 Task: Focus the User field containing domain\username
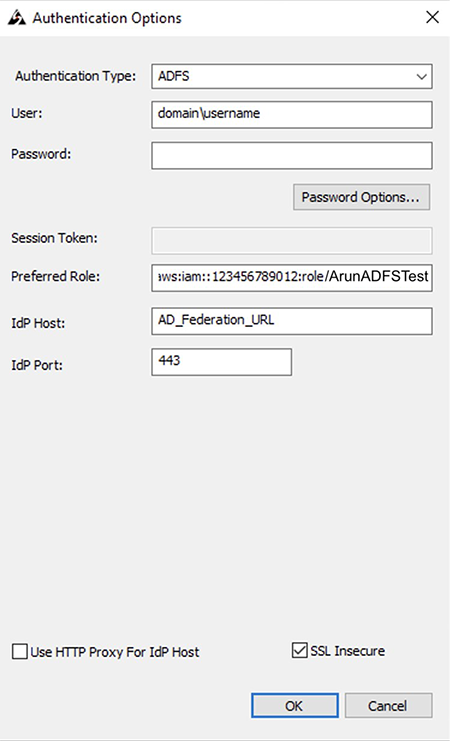(x=291, y=114)
